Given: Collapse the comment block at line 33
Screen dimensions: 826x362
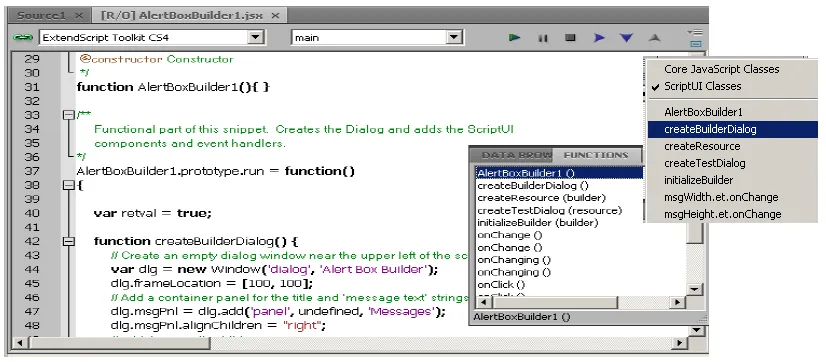Looking at the screenshot, I should [68, 115].
